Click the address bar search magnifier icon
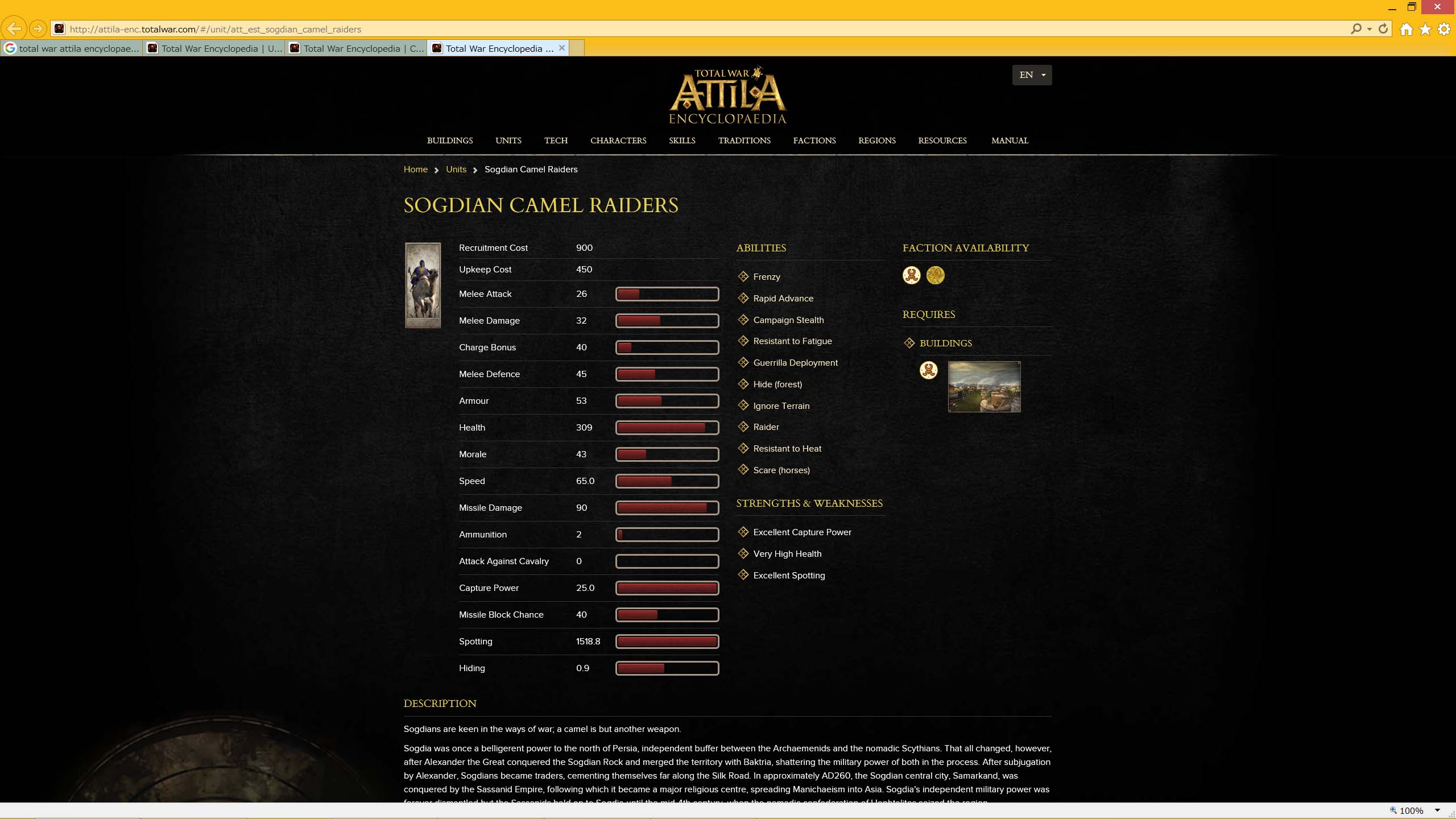The image size is (1456, 819). point(1356,28)
